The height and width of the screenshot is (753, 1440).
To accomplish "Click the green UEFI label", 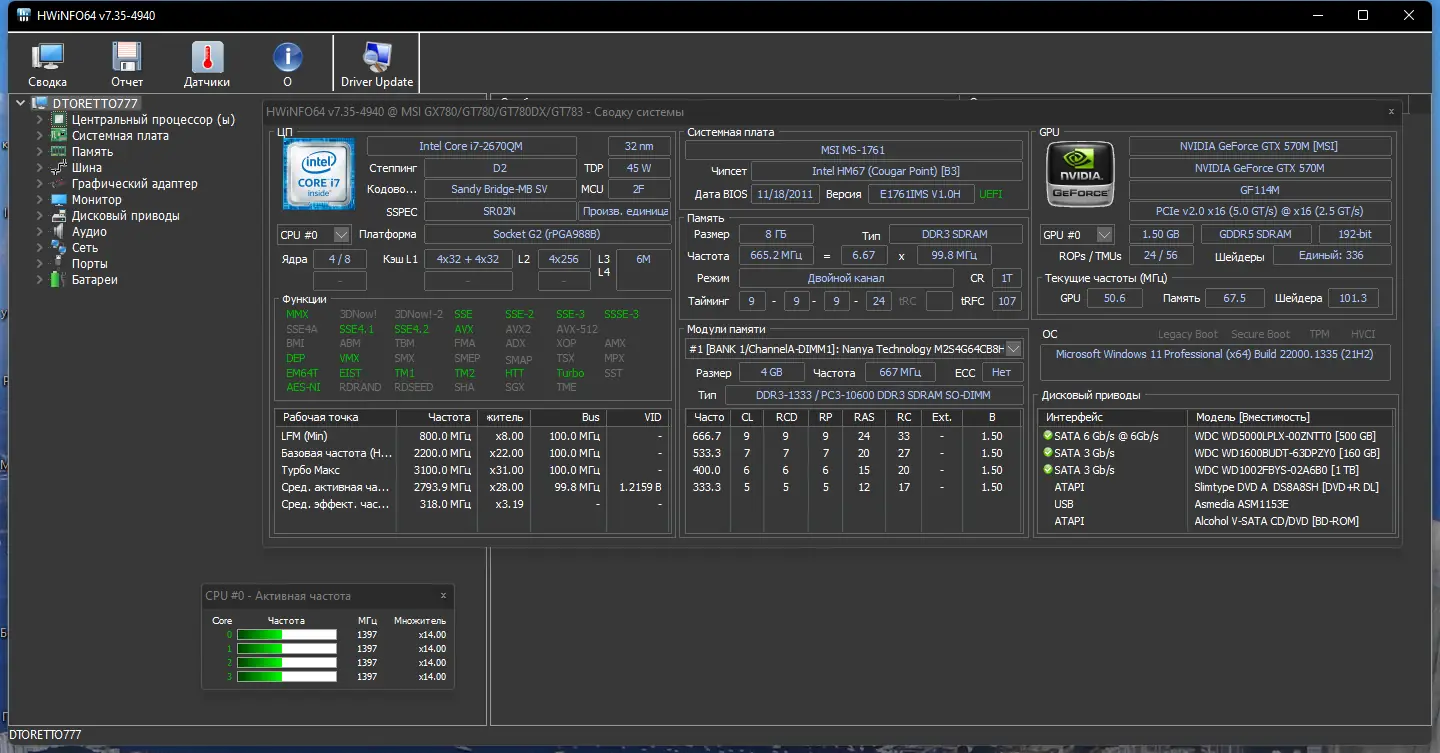I will click(x=990, y=194).
